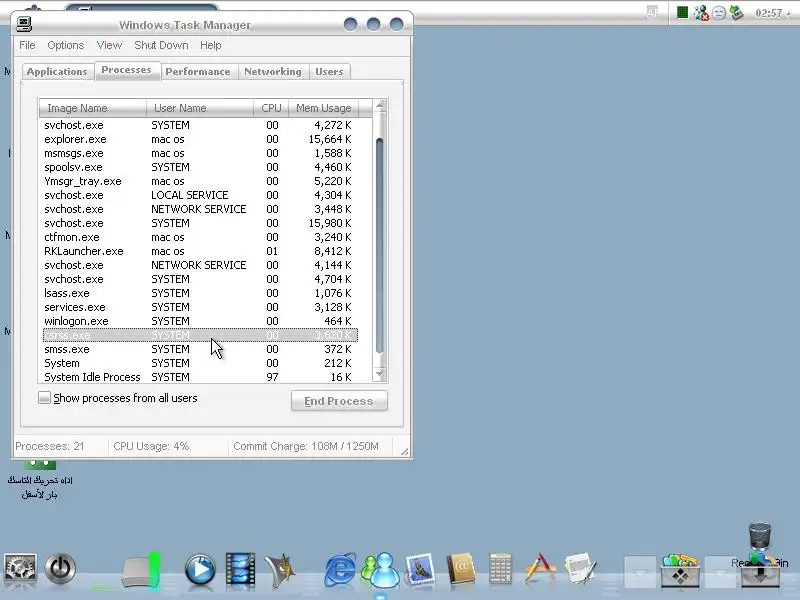This screenshot has height=600, width=800.
Task: Click the power button dock icon
Action: [x=60, y=568]
